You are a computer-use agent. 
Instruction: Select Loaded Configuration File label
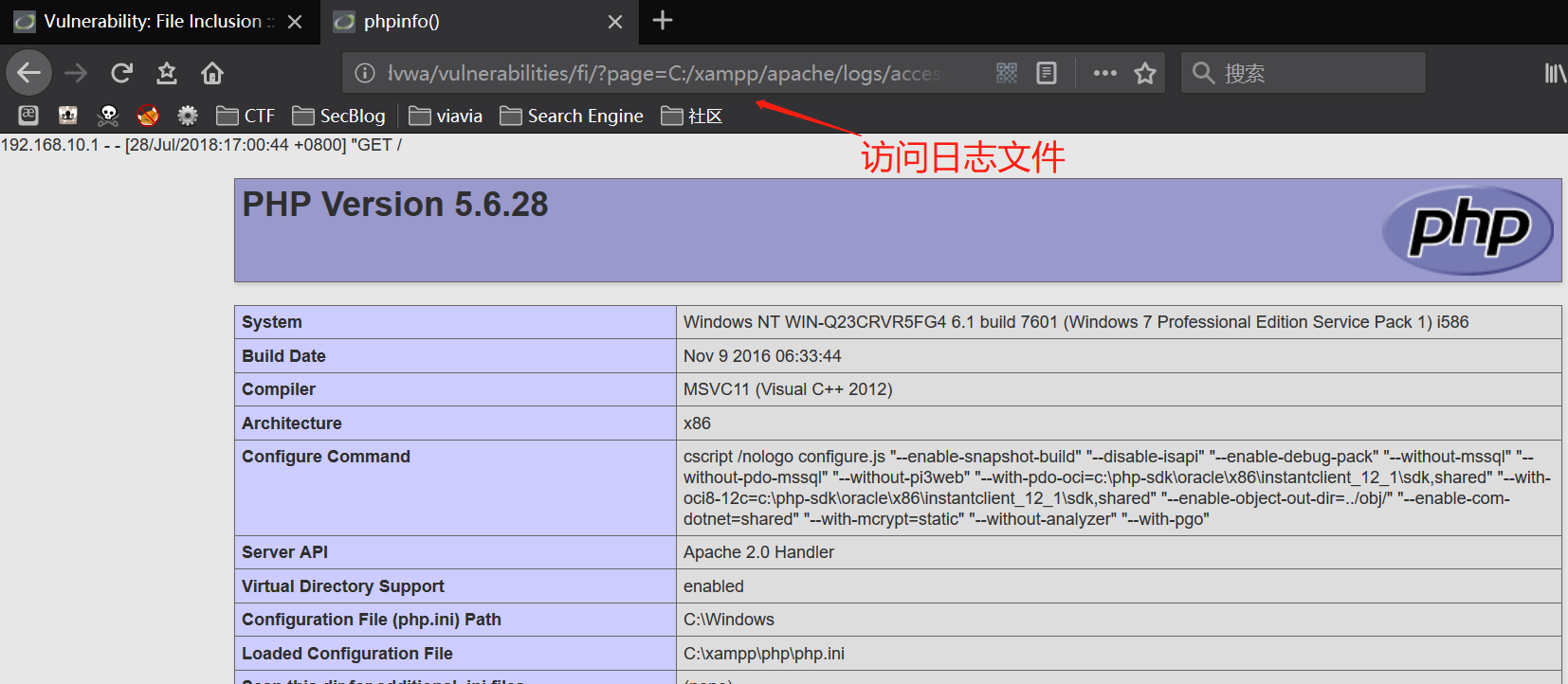(x=347, y=654)
